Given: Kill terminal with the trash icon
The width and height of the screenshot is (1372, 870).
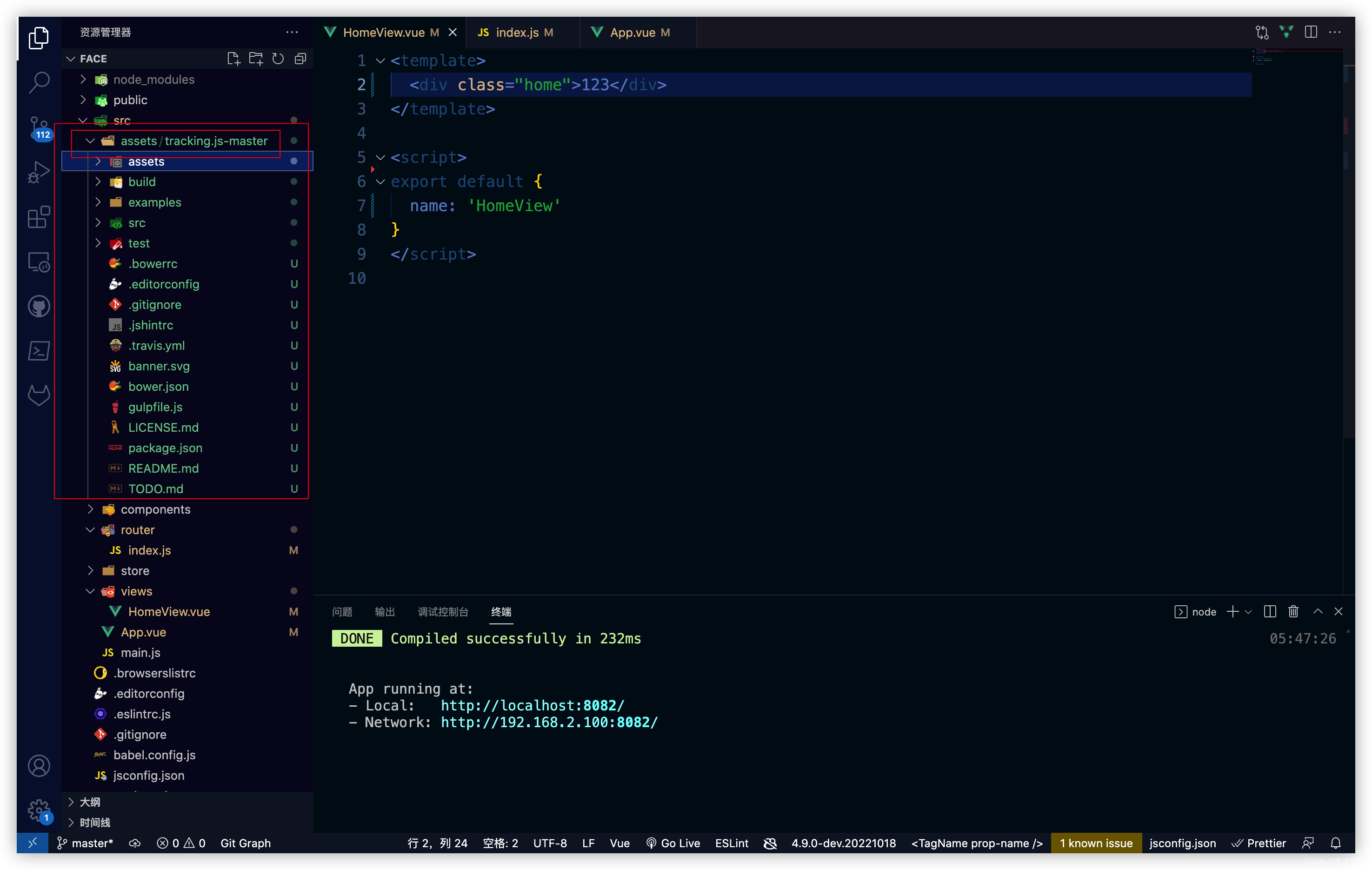Looking at the screenshot, I should tap(1293, 611).
